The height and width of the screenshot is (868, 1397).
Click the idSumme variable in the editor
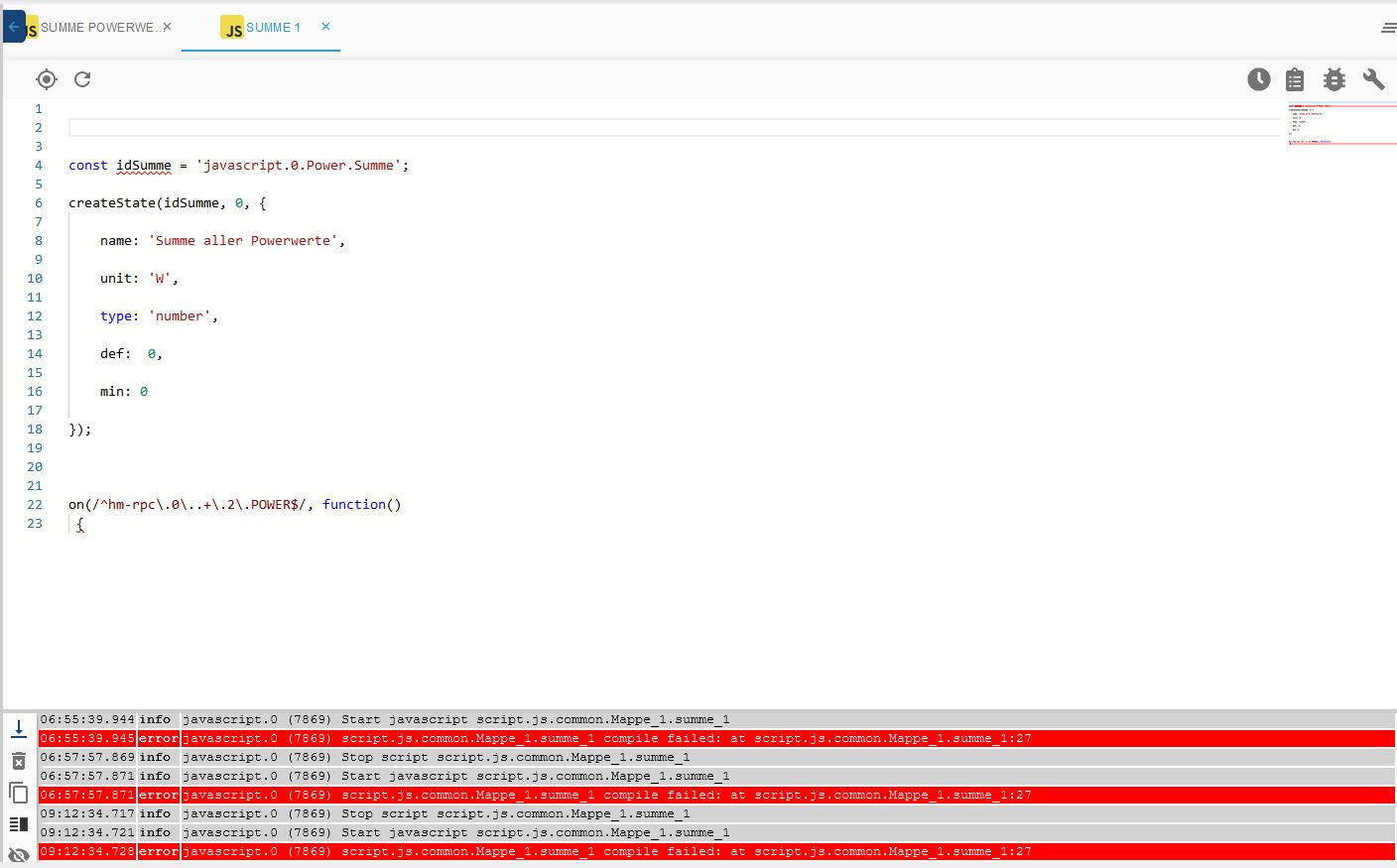pyautogui.click(x=143, y=165)
